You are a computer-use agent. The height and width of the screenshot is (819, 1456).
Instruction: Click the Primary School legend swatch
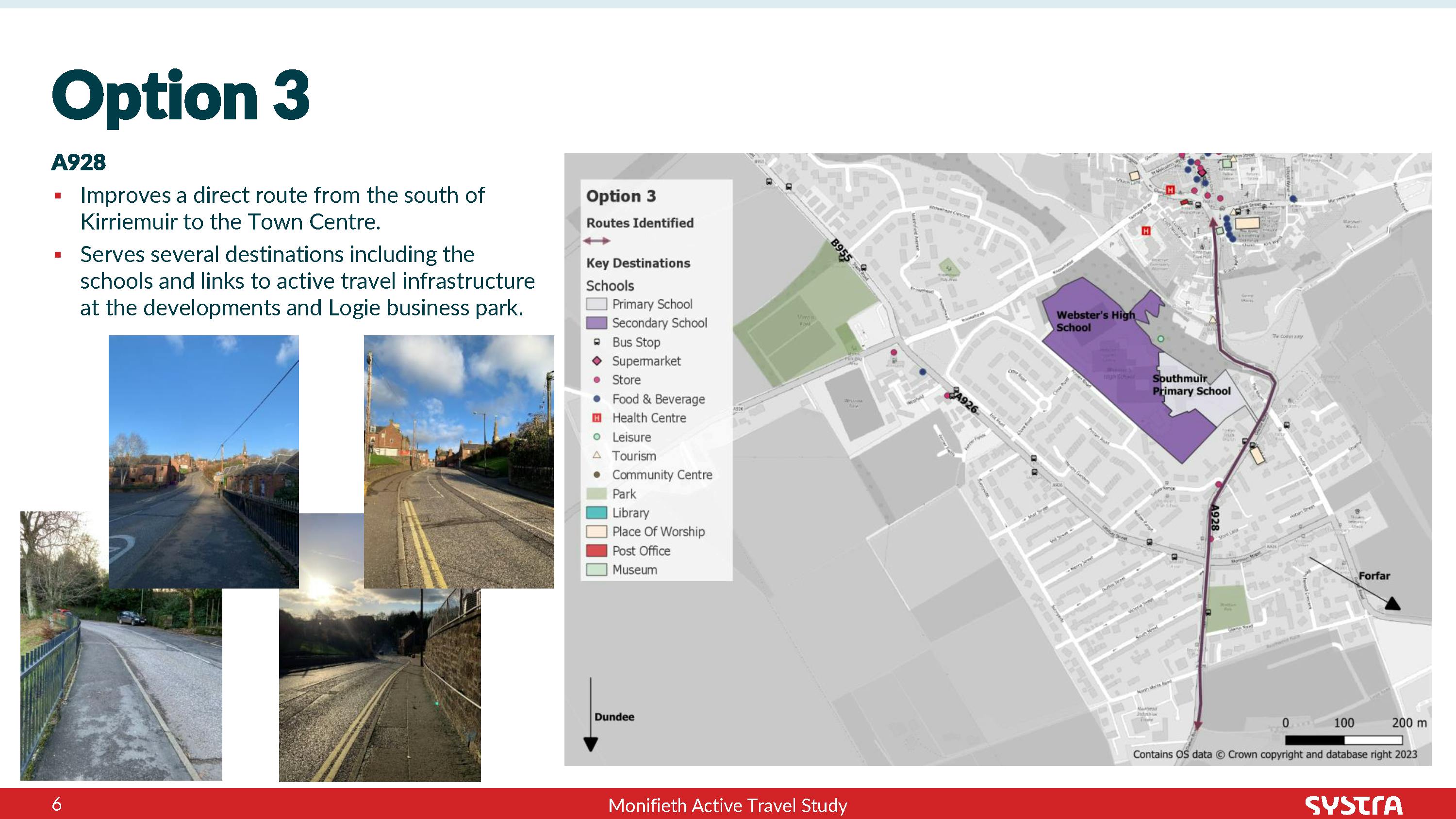pos(596,304)
